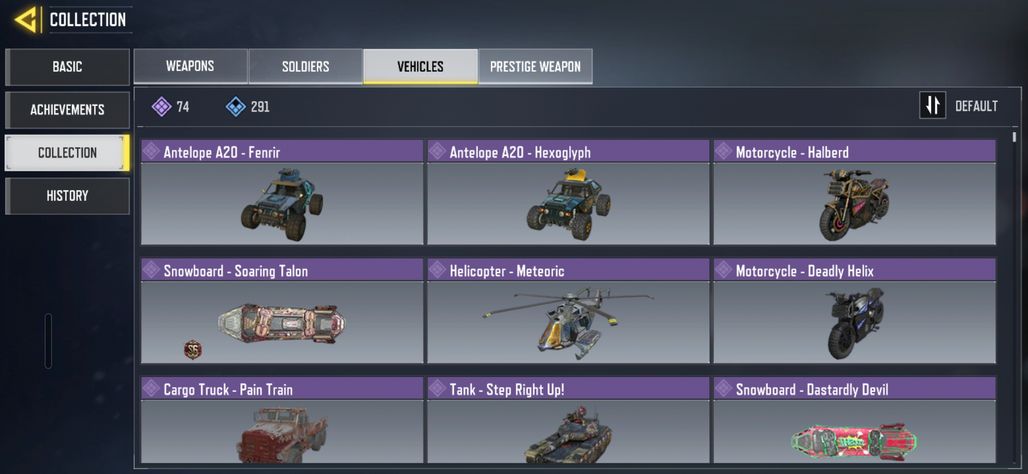Click the yellow back arrow icon
This screenshot has height=474, width=1028.
coord(27,20)
